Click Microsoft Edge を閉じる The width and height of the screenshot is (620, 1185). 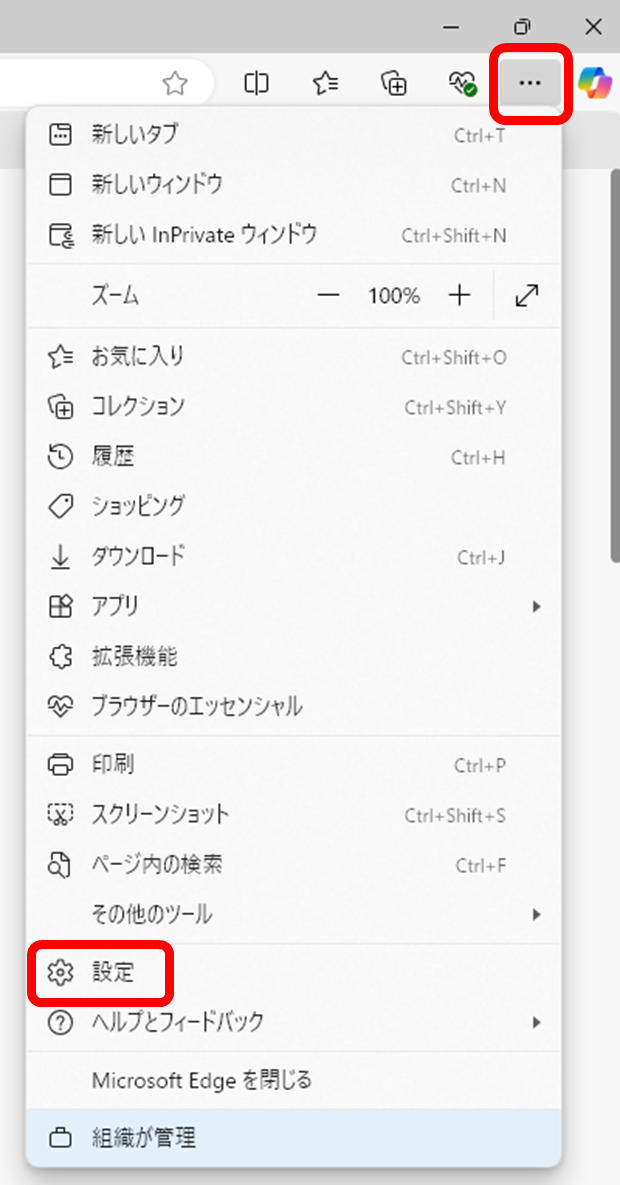293,1080
